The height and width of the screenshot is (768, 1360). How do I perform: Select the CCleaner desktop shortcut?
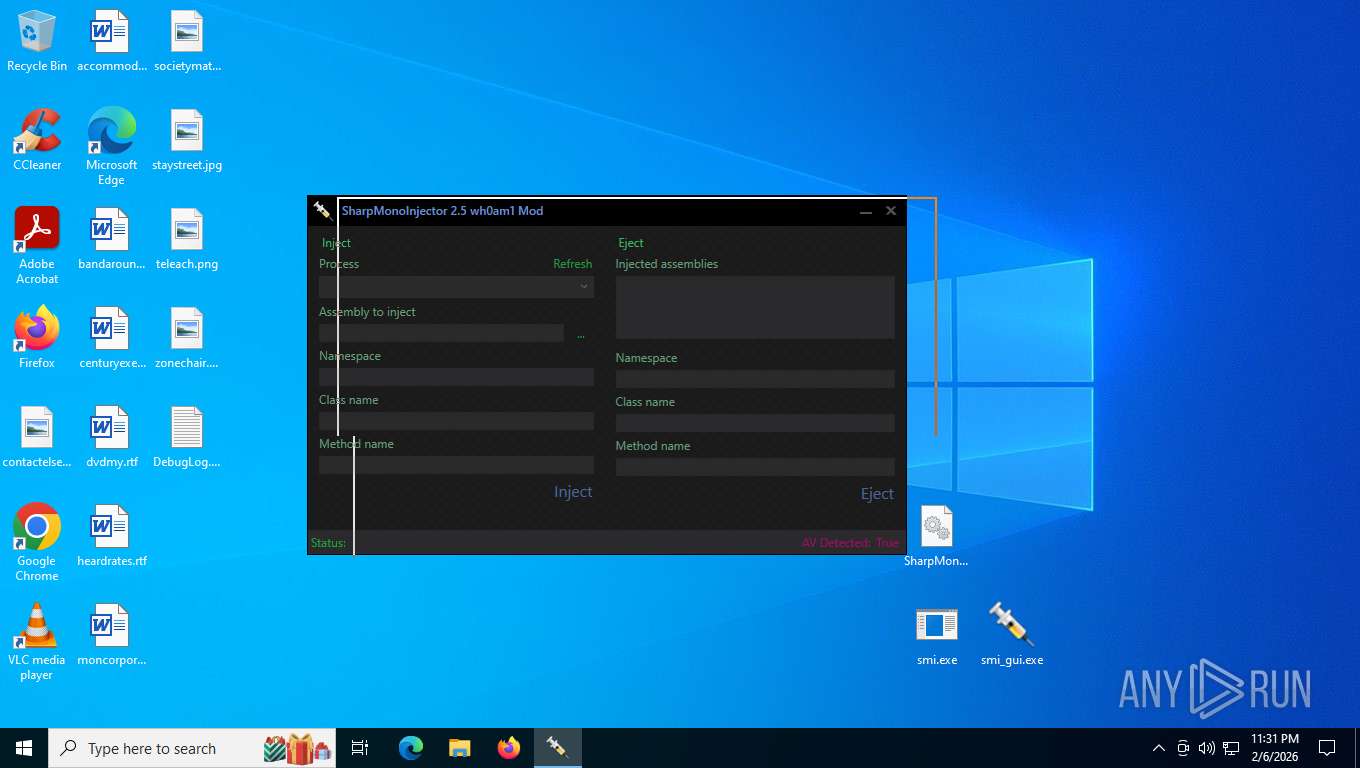click(37, 141)
